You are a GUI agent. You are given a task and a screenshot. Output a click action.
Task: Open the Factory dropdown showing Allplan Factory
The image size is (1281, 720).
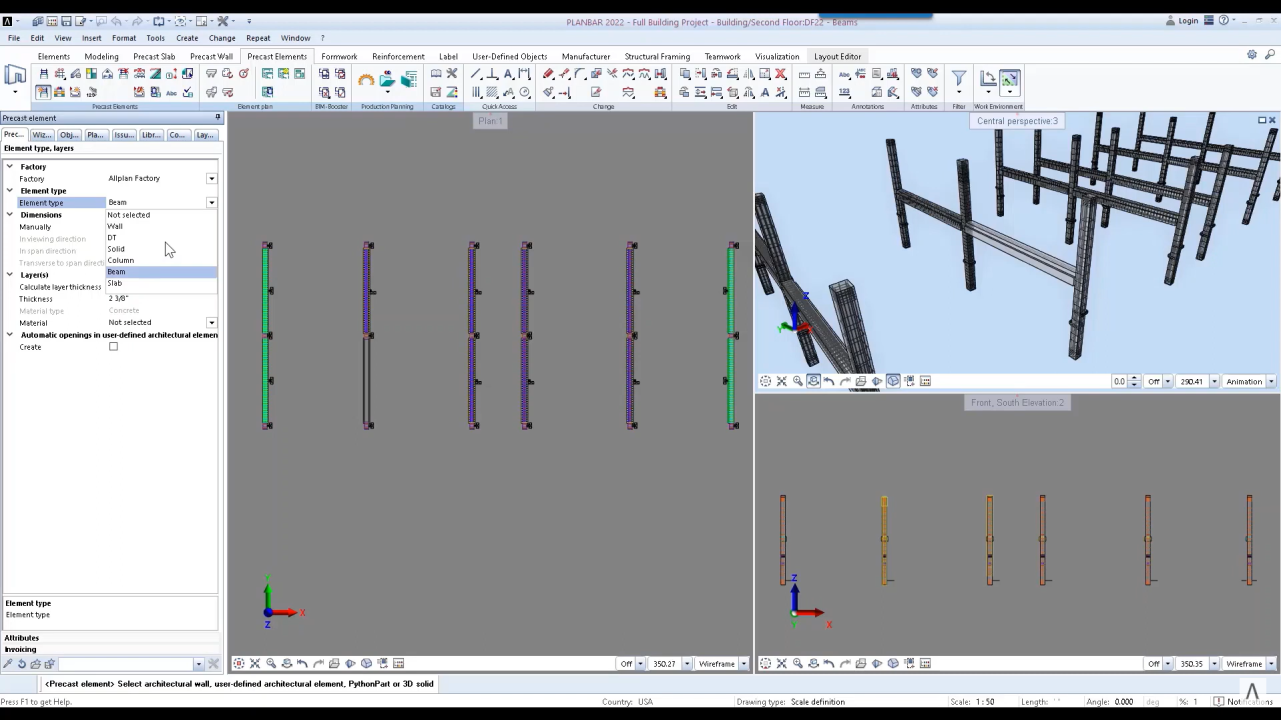tap(211, 178)
